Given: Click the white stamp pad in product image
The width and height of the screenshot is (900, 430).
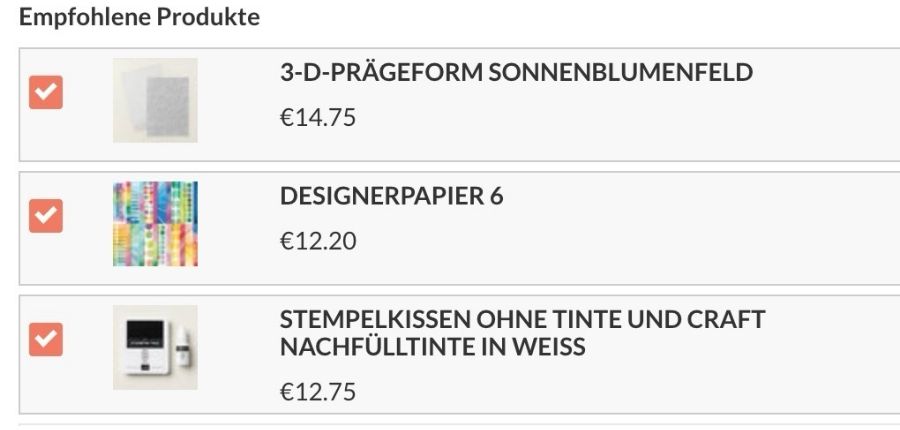Looking at the screenshot, I should (146, 347).
